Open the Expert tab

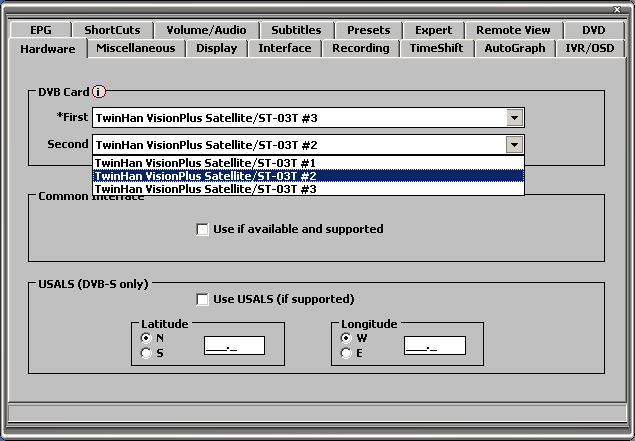coord(433,30)
